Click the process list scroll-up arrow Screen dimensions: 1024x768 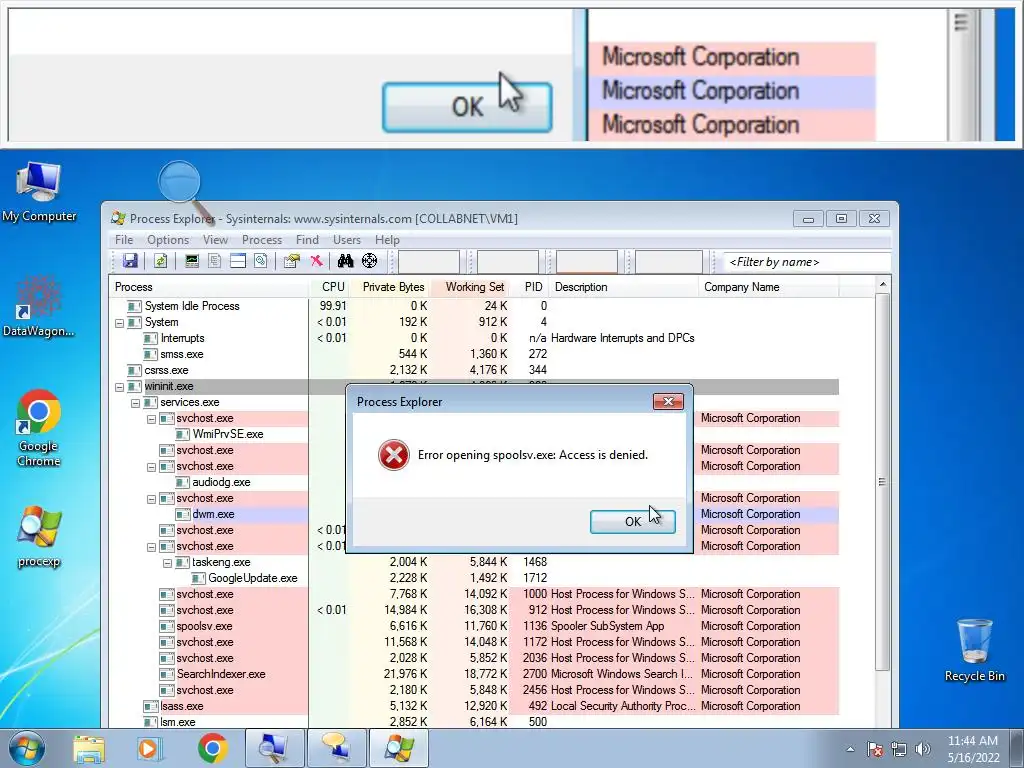[882, 285]
